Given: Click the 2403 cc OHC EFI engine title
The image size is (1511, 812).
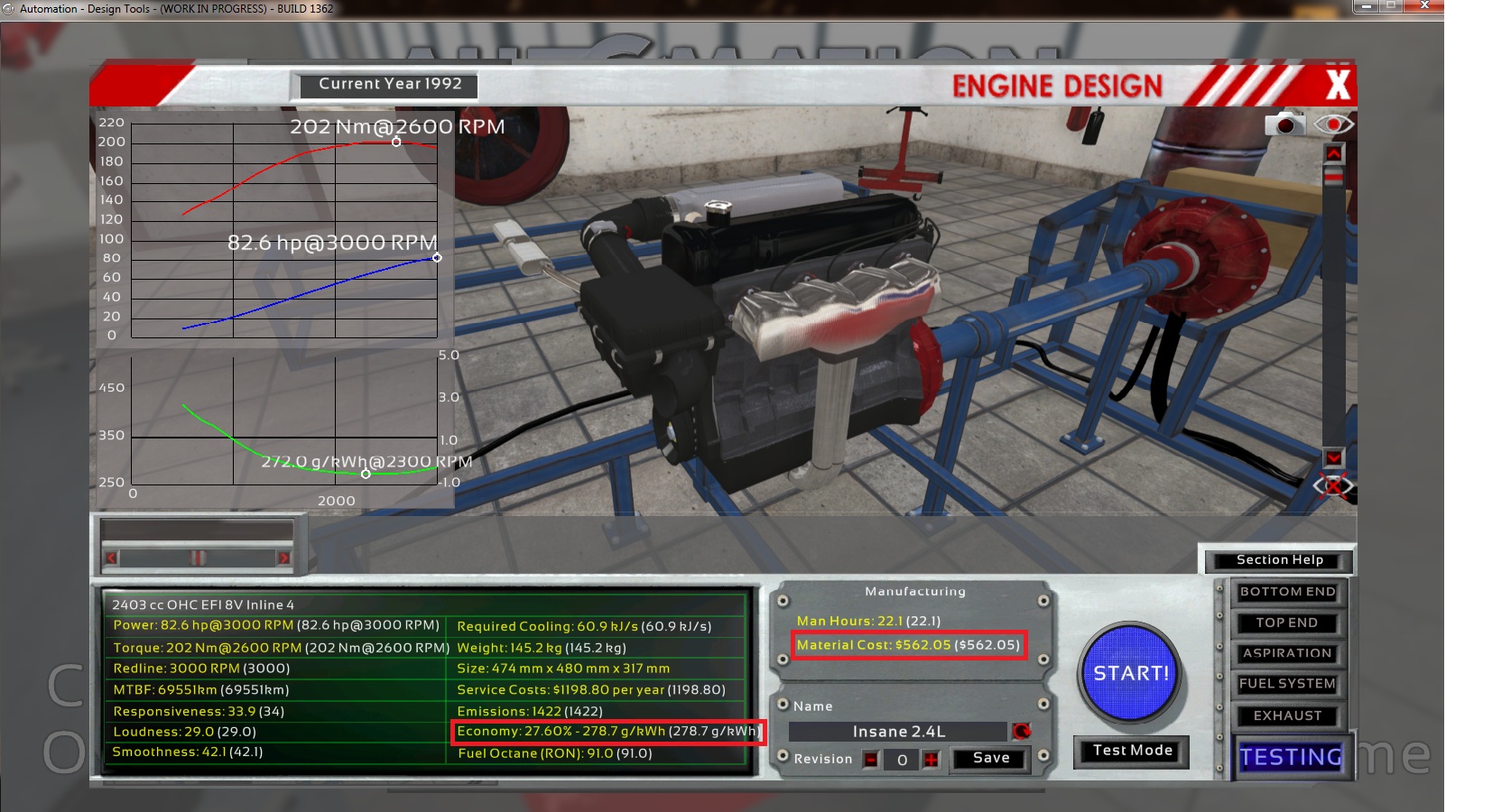Looking at the screenshot, I should pos(203,604).
